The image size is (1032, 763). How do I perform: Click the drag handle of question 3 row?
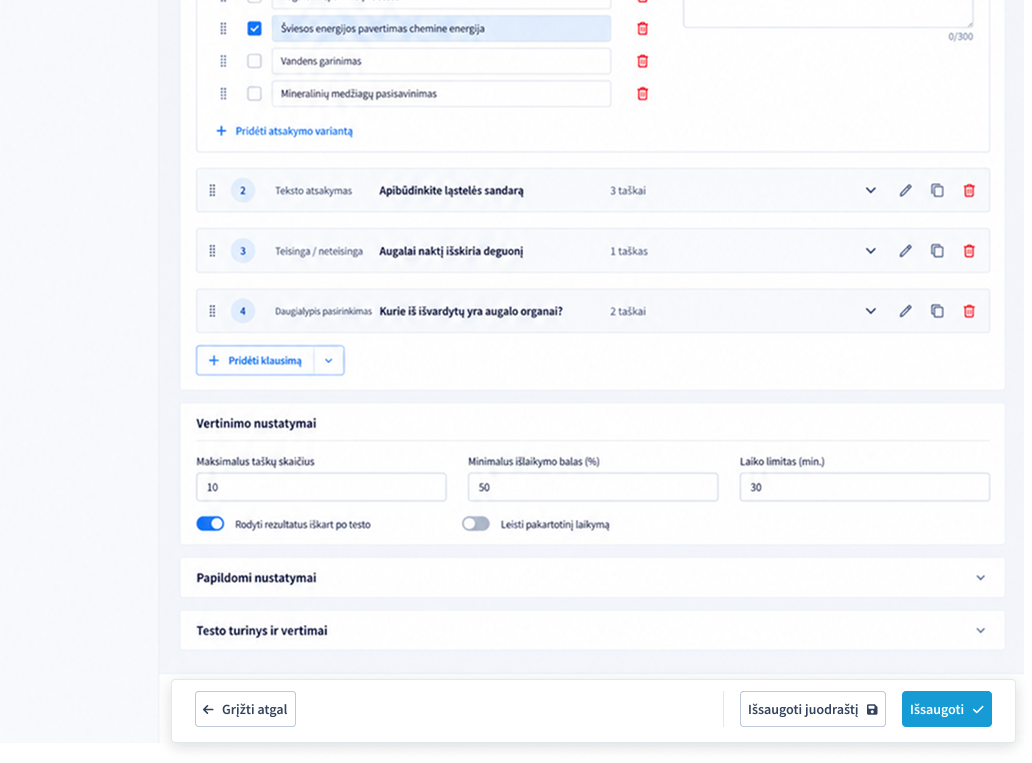[212, 251]
